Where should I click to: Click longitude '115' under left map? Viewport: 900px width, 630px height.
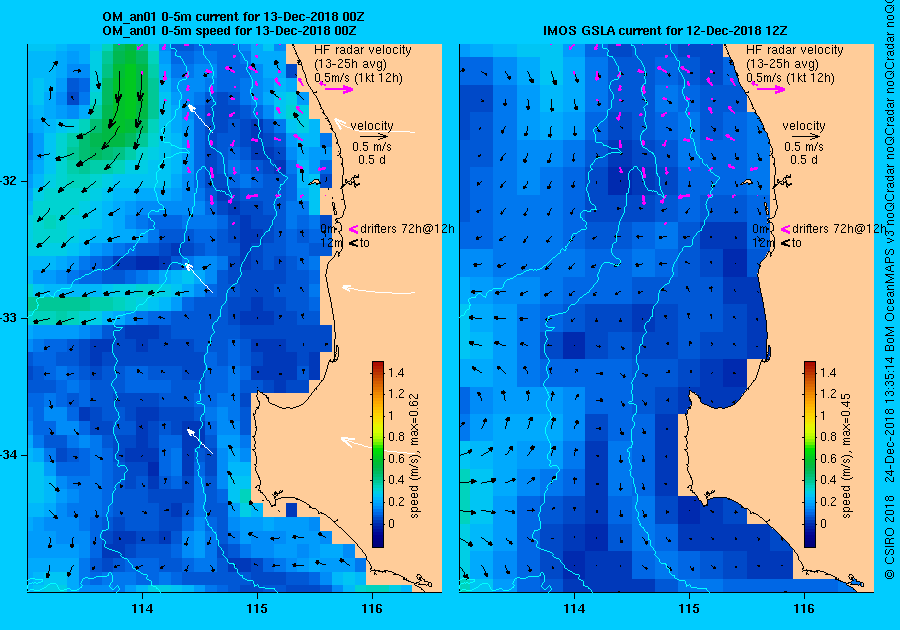[x=257, y=609]
